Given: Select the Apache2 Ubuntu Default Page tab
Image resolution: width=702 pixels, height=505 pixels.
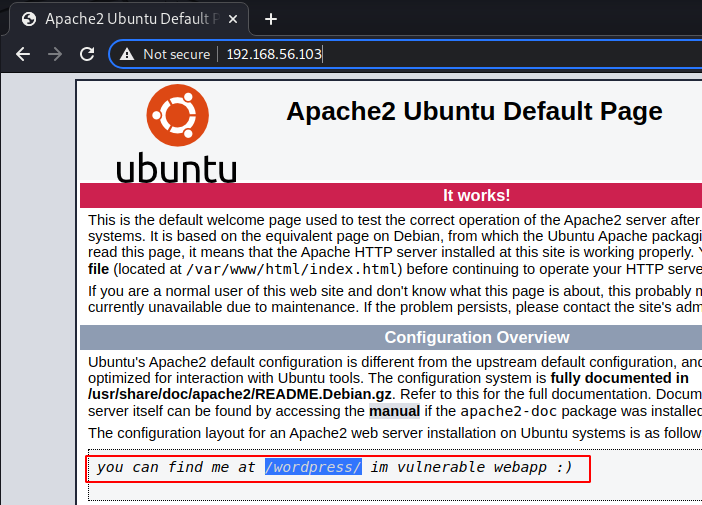Looking at the screenshot, I should (x=130, y=19).
